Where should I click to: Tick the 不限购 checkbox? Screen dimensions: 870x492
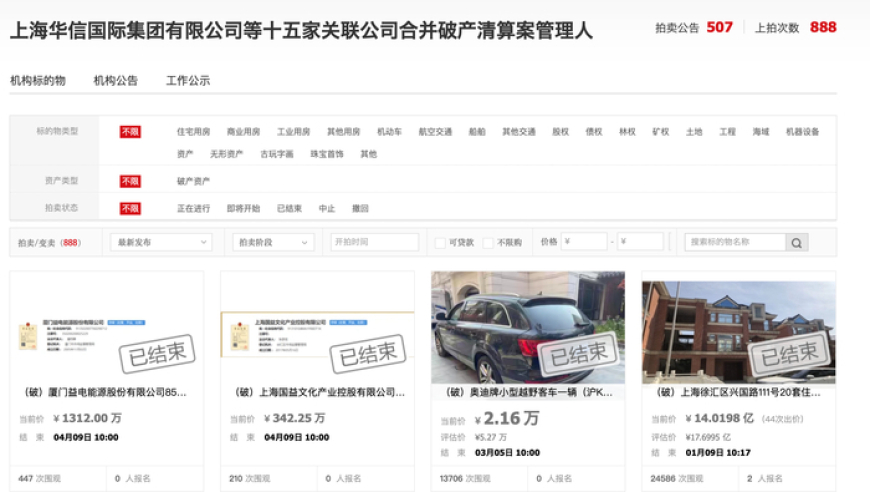point(488,242)
